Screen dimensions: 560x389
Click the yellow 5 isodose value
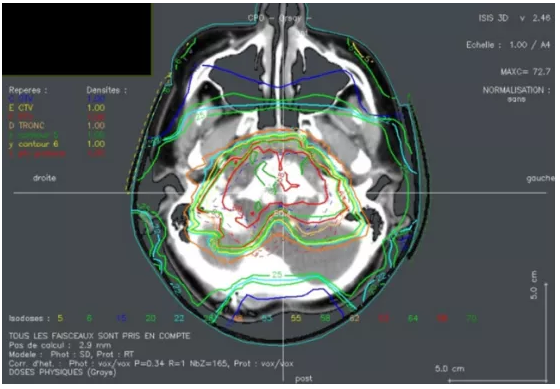coord(60,318)
